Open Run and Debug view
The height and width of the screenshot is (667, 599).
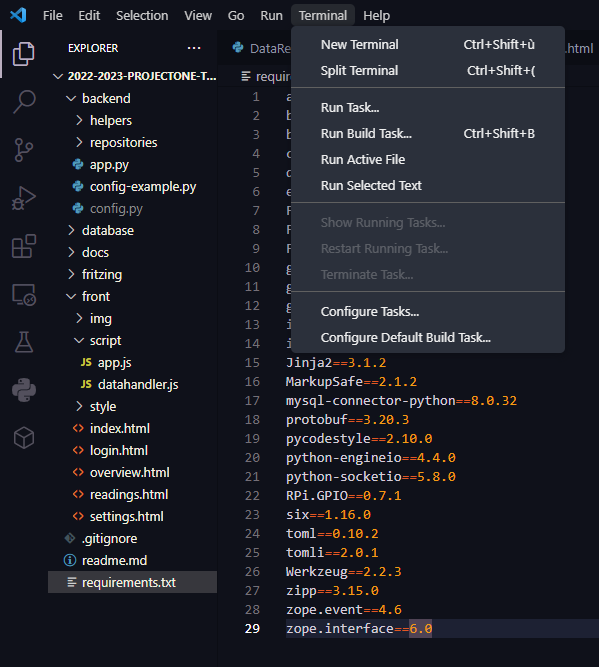pos(24,198)
